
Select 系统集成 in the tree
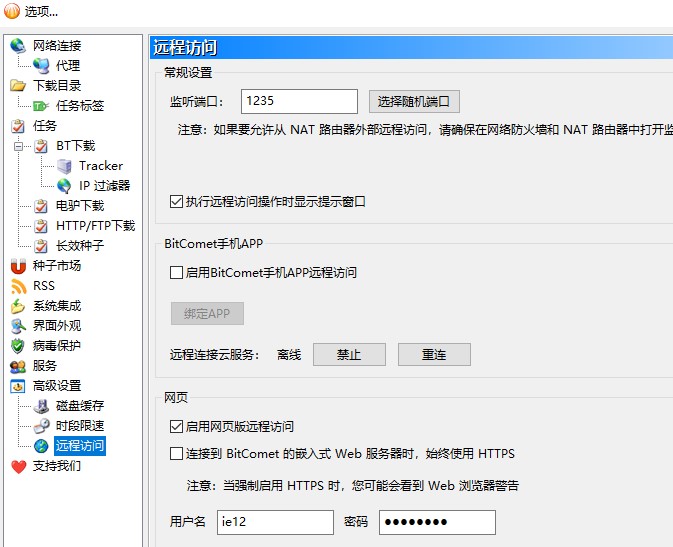tap(57, 306)
